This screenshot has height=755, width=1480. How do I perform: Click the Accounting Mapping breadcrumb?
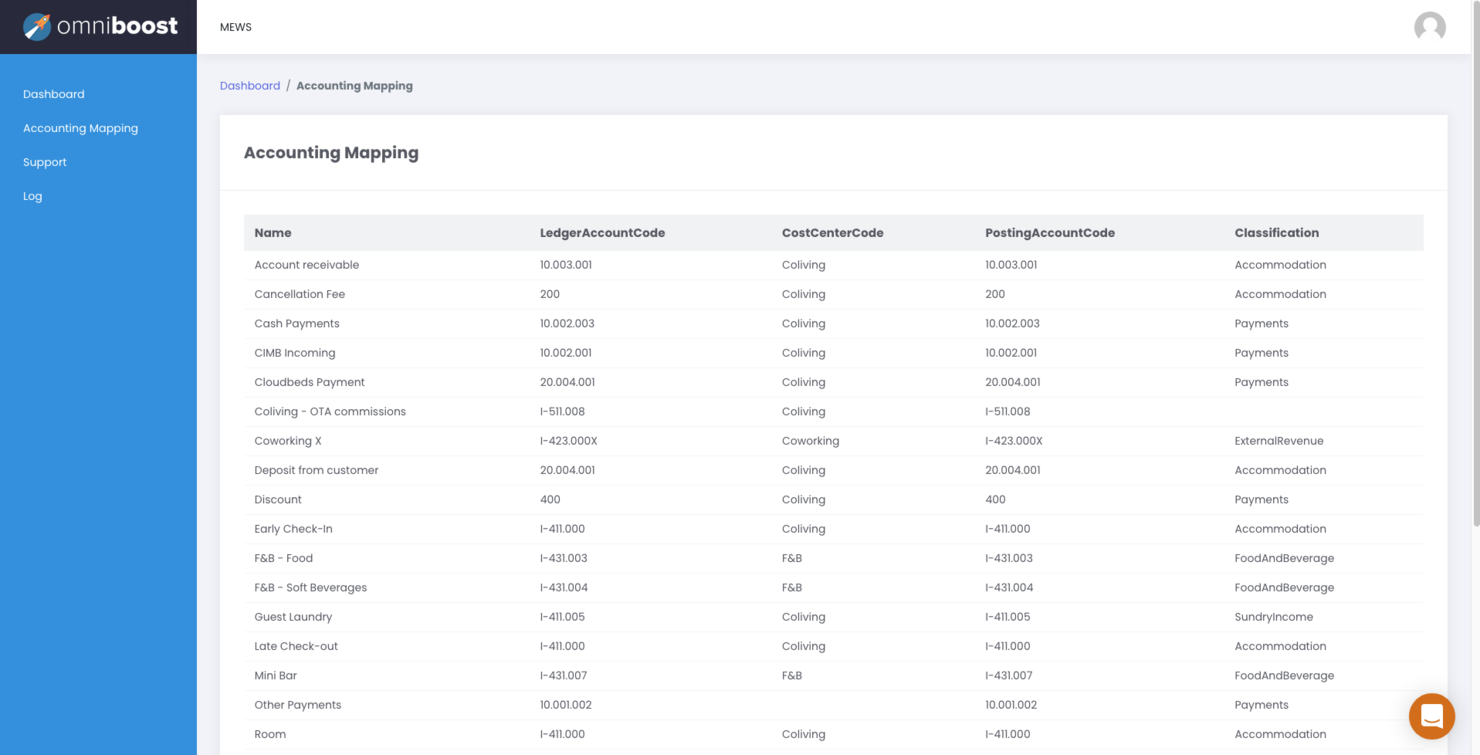(354, 85)
